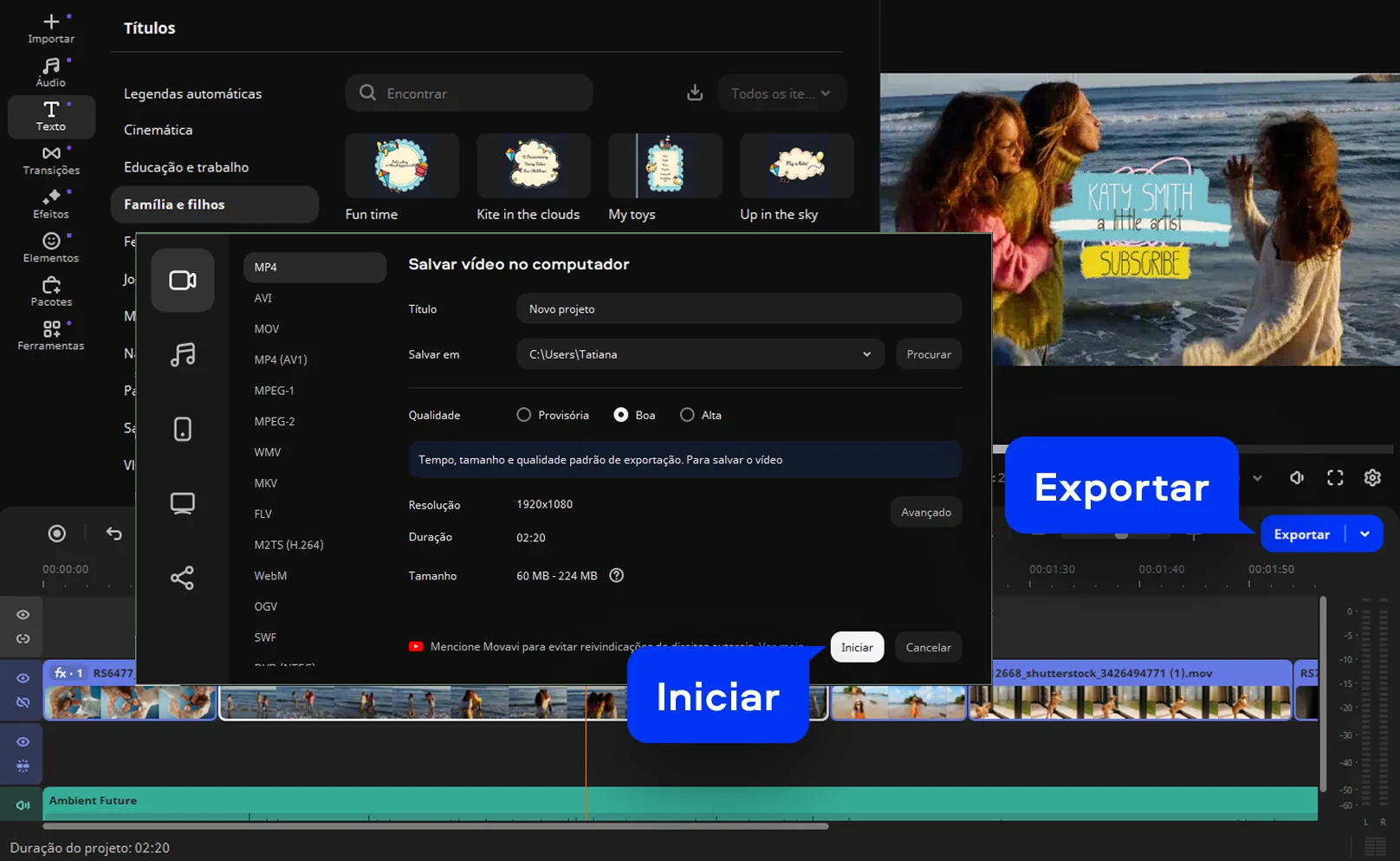1400x861 pixels.
Task: Select audio export tab with music note
Action: click(182, 354)
